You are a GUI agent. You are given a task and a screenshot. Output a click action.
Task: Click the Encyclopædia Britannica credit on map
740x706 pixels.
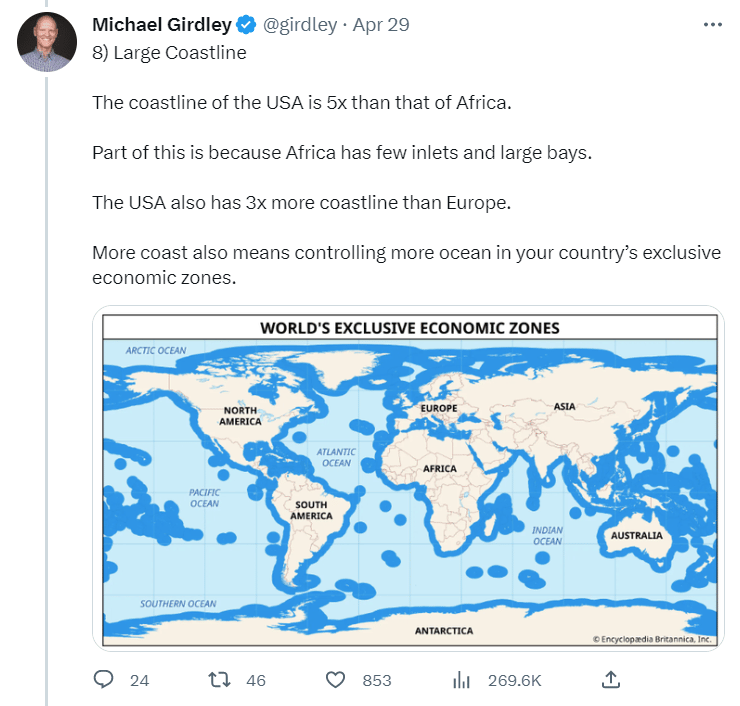(652, 638)
